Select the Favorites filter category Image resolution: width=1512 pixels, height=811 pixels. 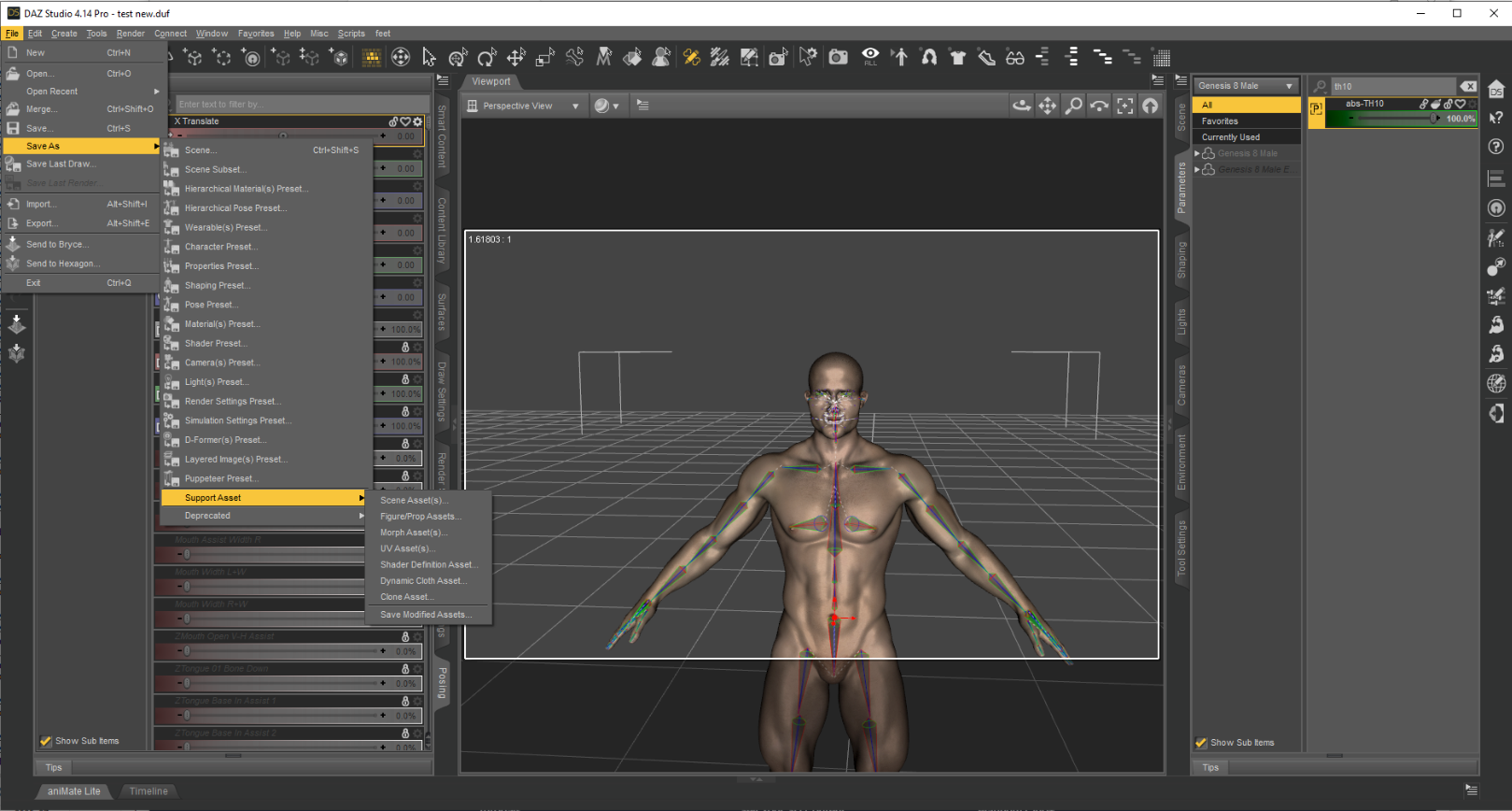coord(1247,121)
